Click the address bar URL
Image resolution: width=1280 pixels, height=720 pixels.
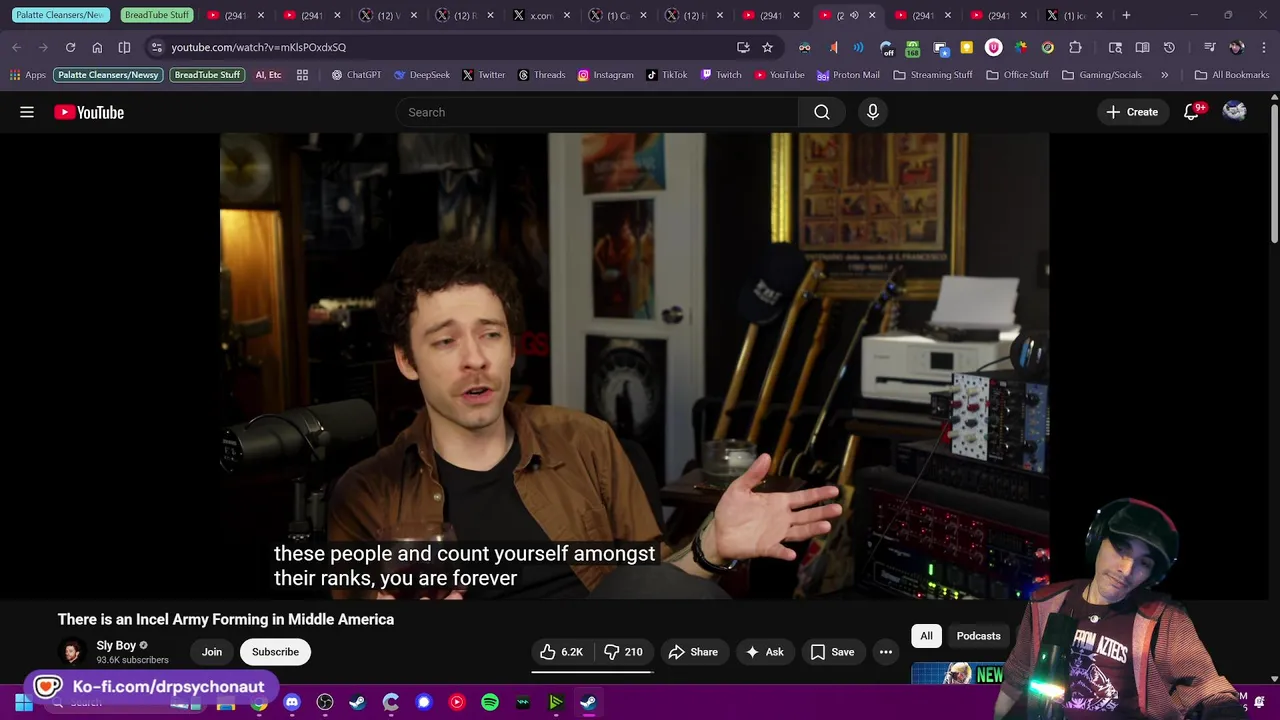pos(258,47)
